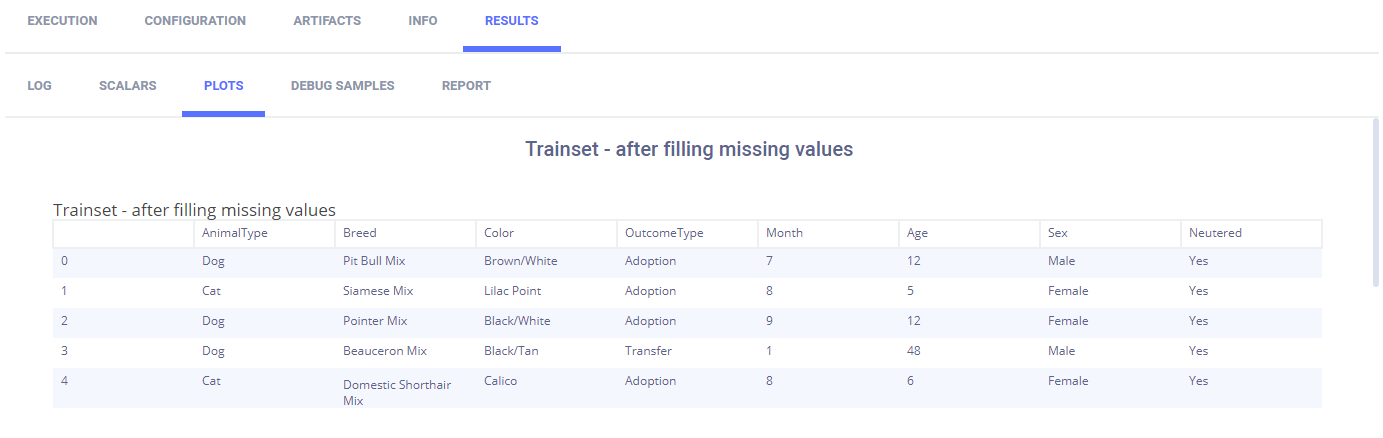Viewport: 1383px width, 438px height.
Task: Click the Breed column header
Action: coord(360,233)
